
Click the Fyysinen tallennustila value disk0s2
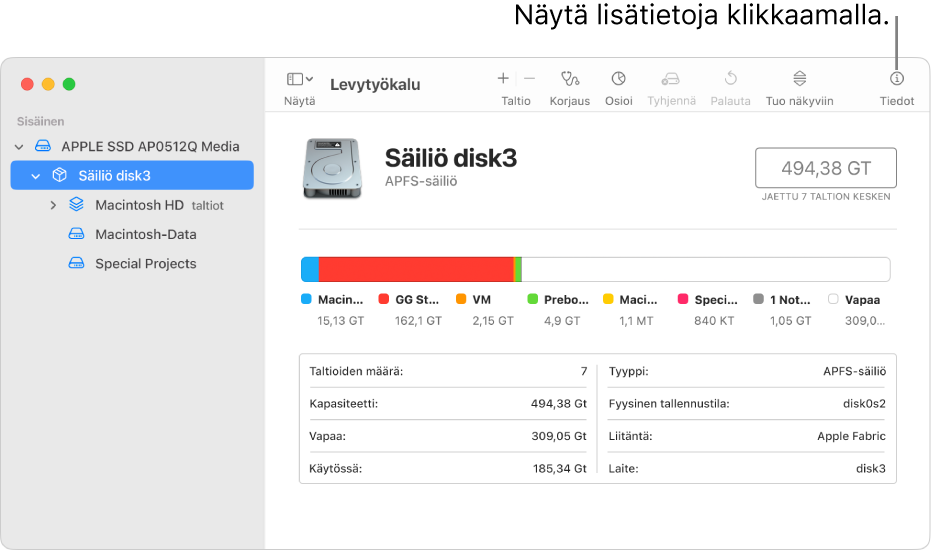tap(864, 404)
